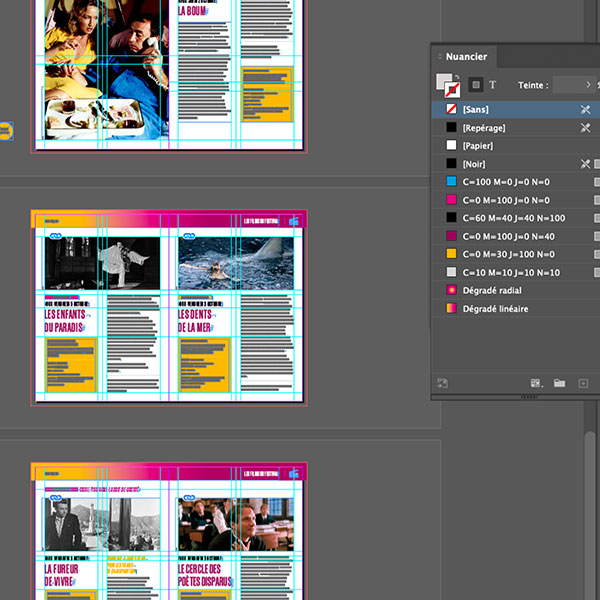Click link badge on La Fureur de Vivre image
Viewport: 600px width, 600px height.
coord(55,497)
